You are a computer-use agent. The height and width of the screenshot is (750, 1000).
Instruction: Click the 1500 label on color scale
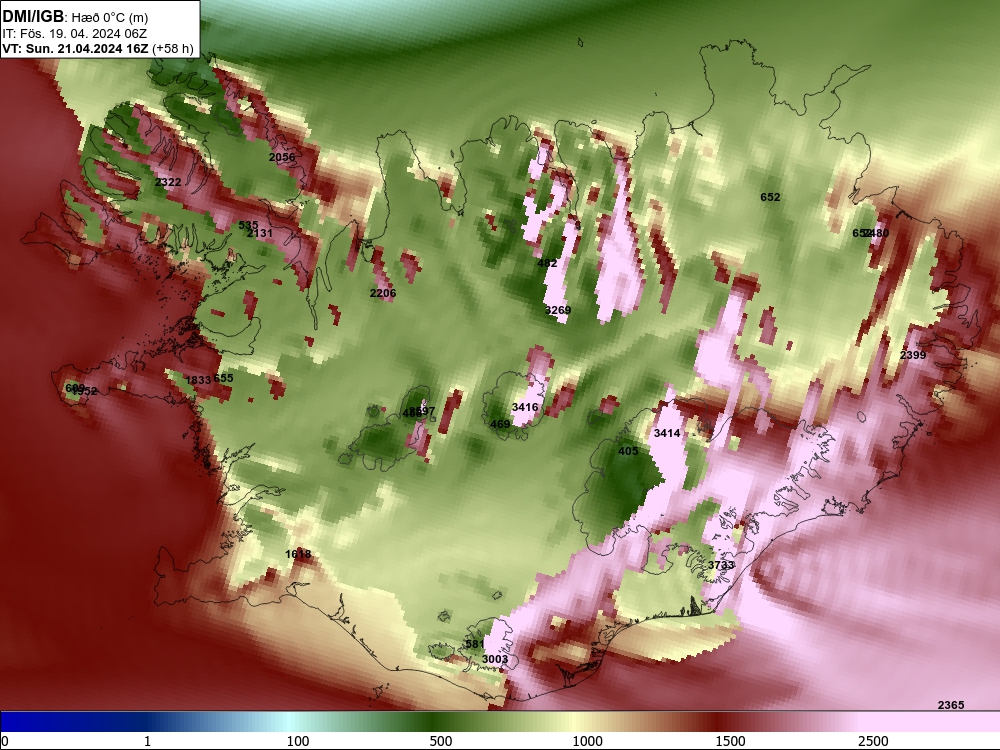tap(730, 741)
